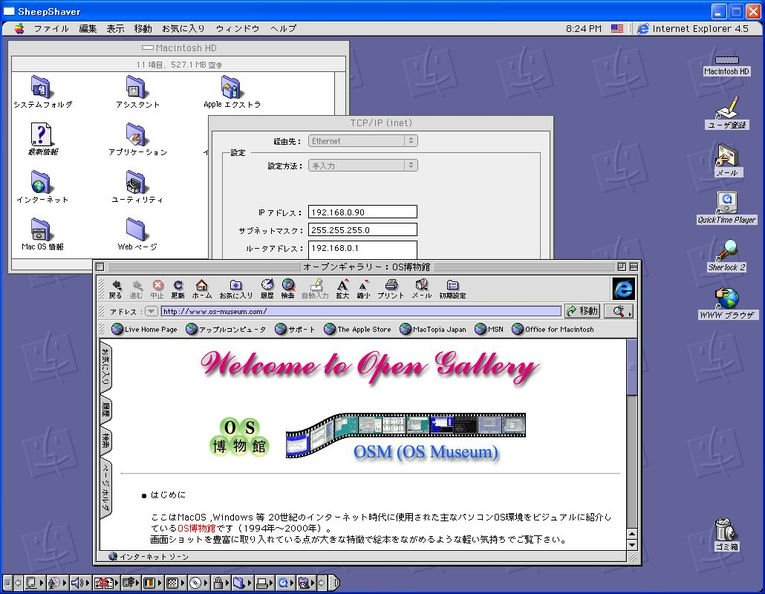Print the page via プリント icon
The image size is (765, 594).
391,289
